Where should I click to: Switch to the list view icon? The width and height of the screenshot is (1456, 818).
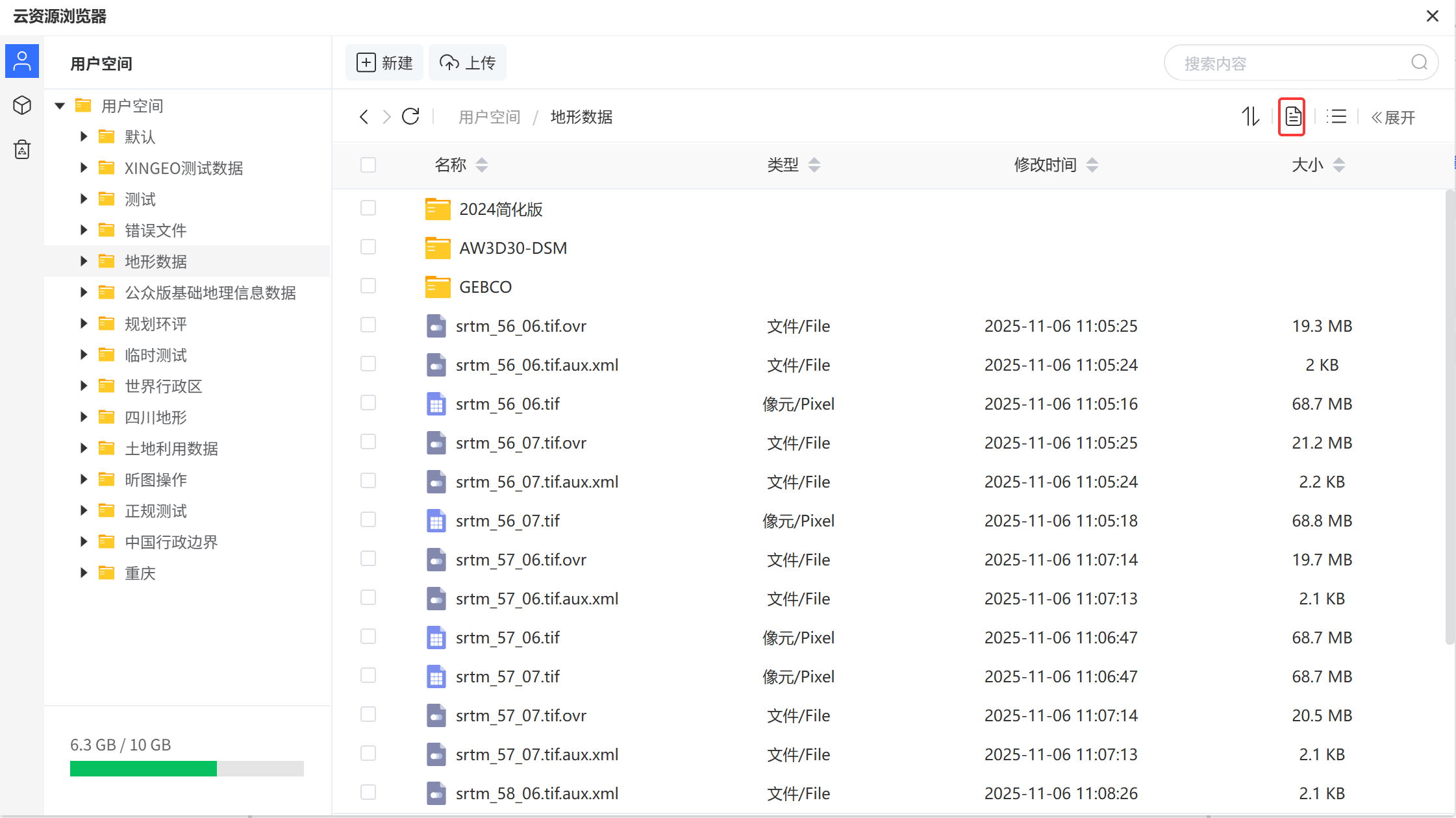point(1337,117)
